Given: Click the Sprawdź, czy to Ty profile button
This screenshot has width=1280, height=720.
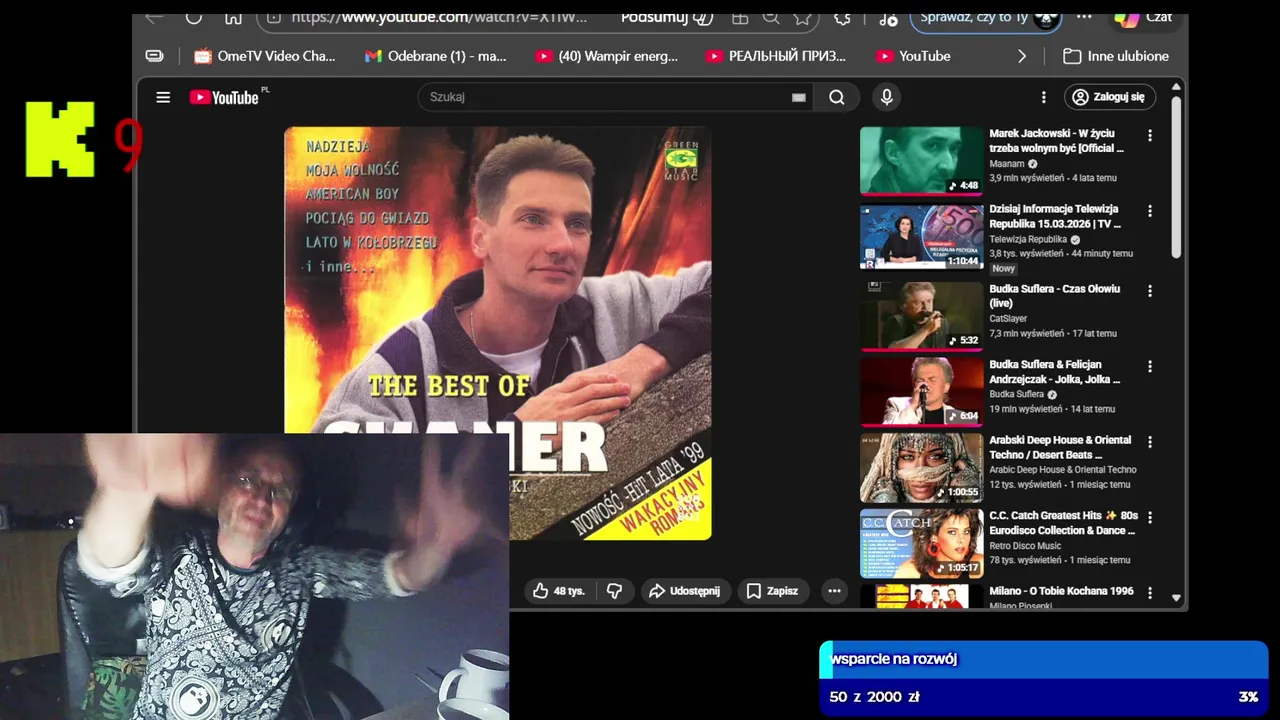Looking at the screenshot, I should 985,18.
